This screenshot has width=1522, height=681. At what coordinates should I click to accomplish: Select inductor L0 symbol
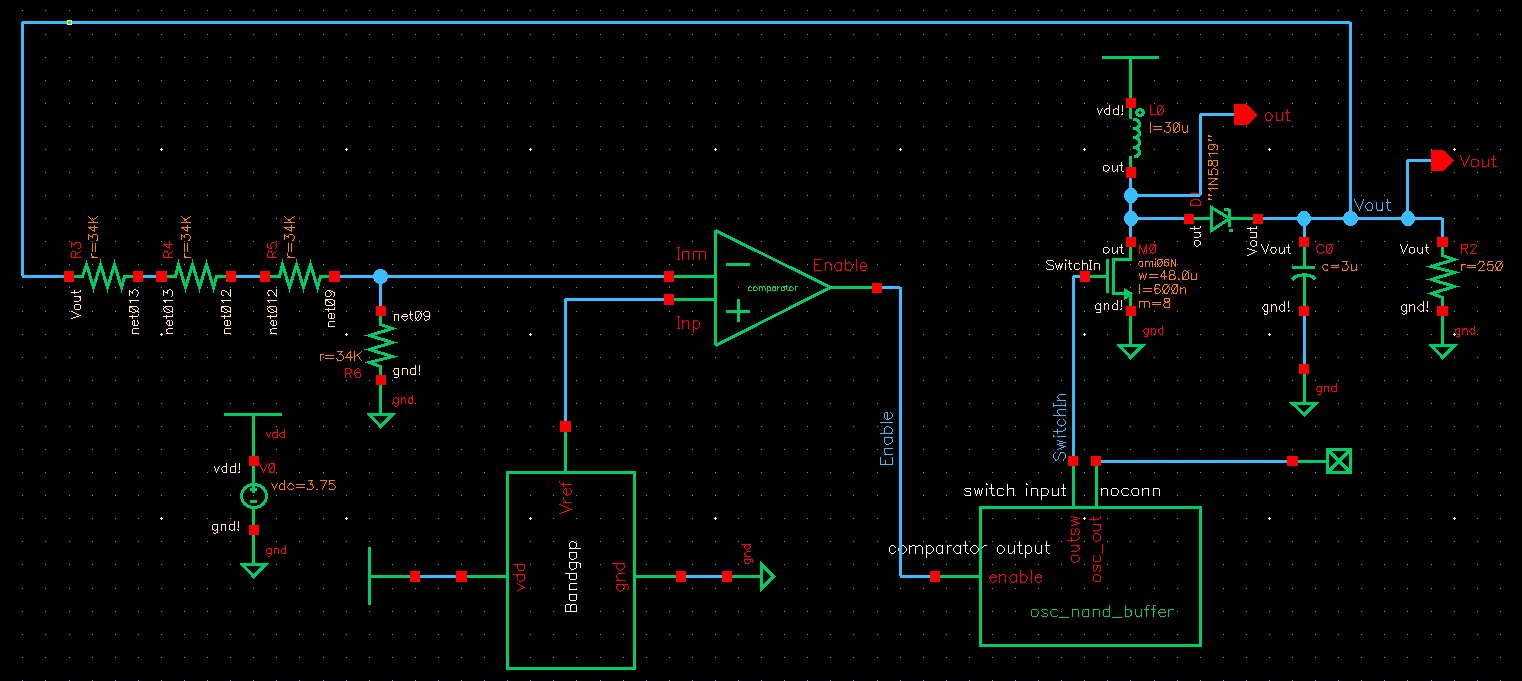point(1134,137)
